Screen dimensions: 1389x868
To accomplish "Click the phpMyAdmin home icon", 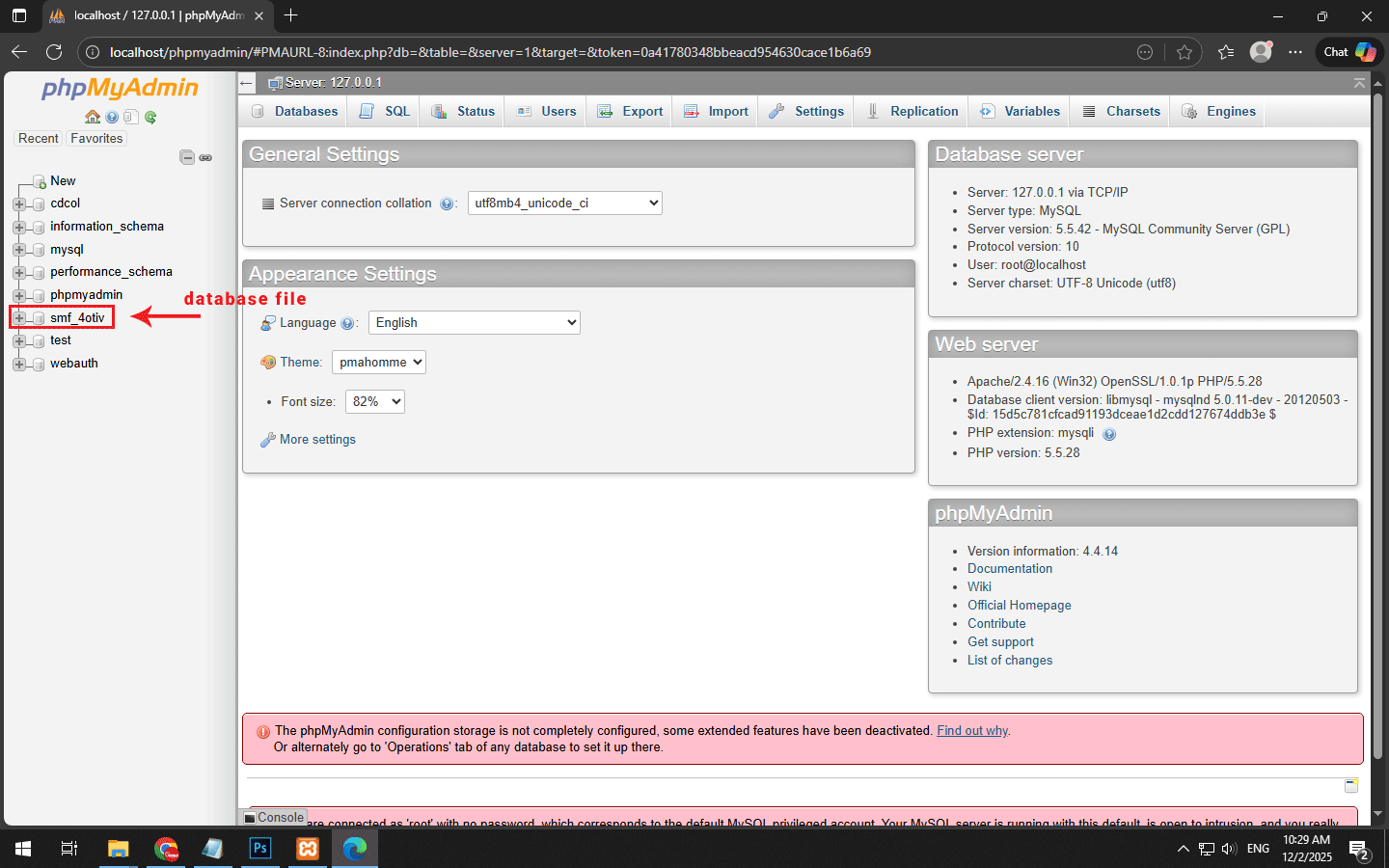I will pyautogui.click(x=93, y=117).
